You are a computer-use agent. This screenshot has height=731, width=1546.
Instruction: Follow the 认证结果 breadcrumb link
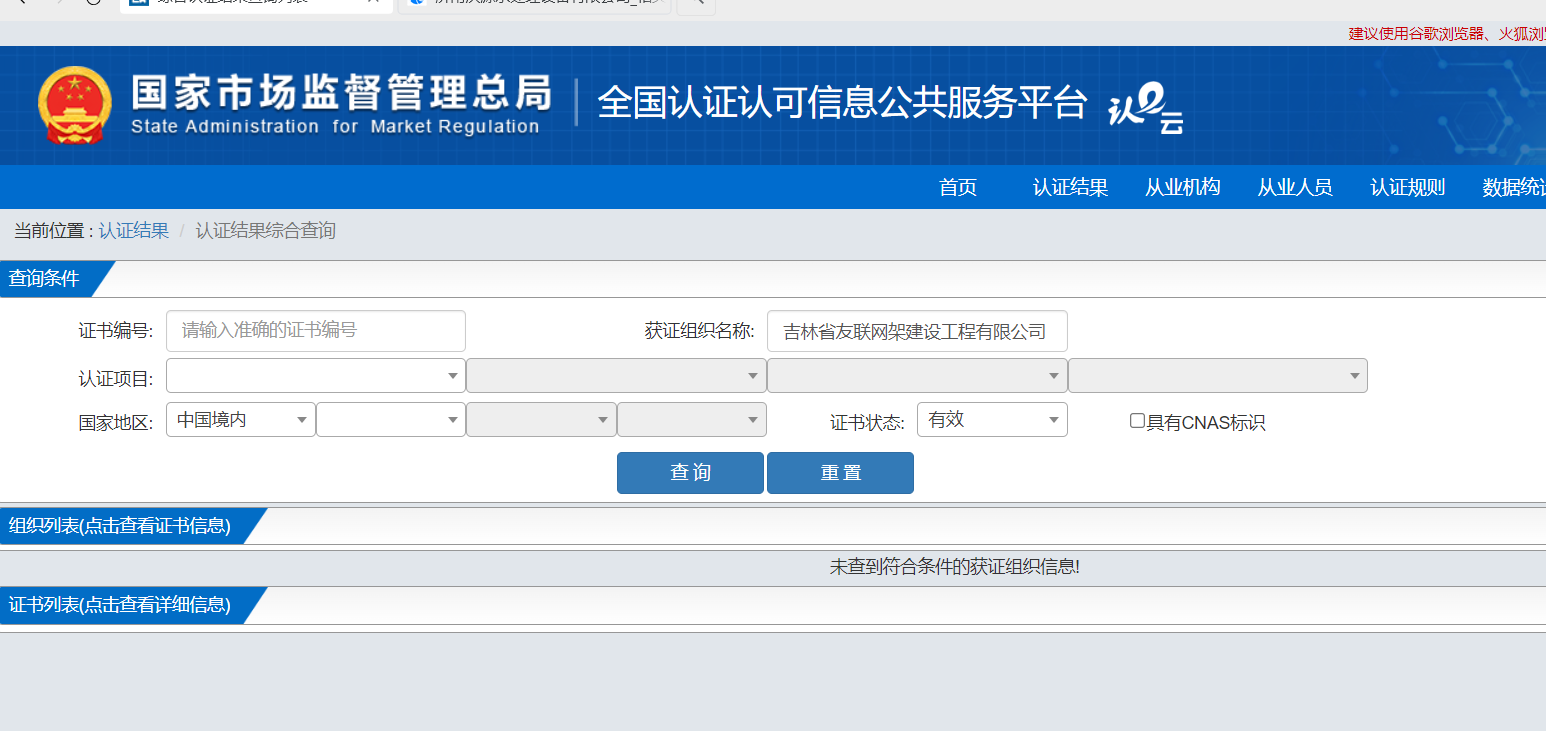tap(133, 231)
